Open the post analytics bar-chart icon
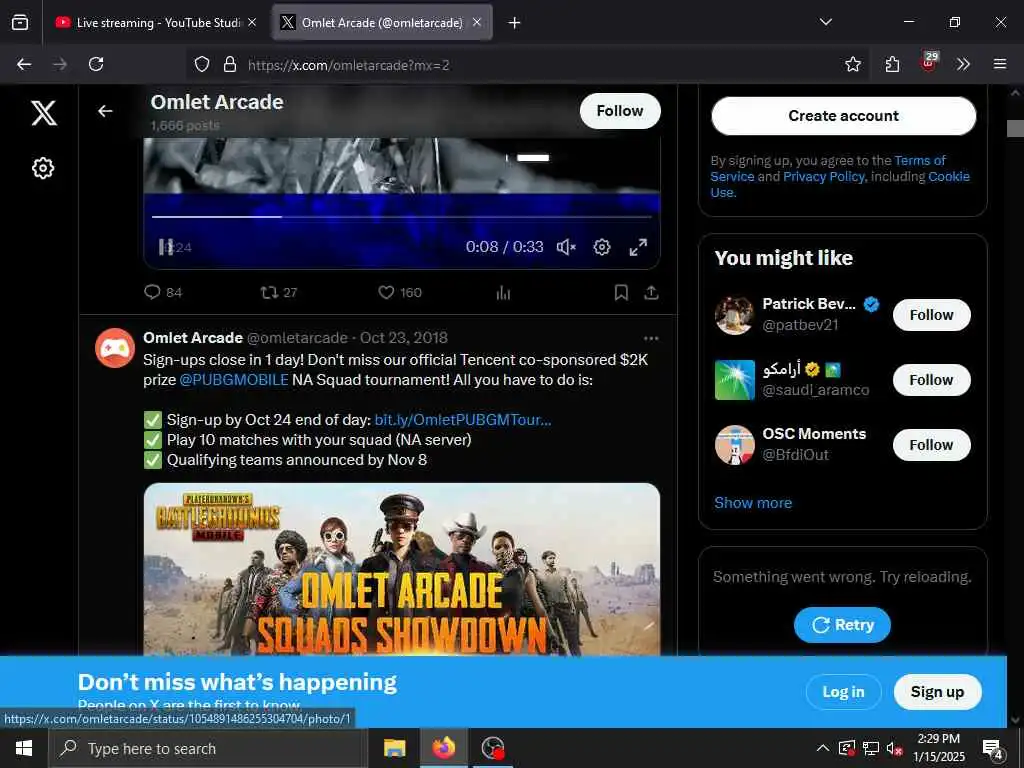The width and height of the screenshot is (1024, 768). pyautogui.click(x=503, y=292)
